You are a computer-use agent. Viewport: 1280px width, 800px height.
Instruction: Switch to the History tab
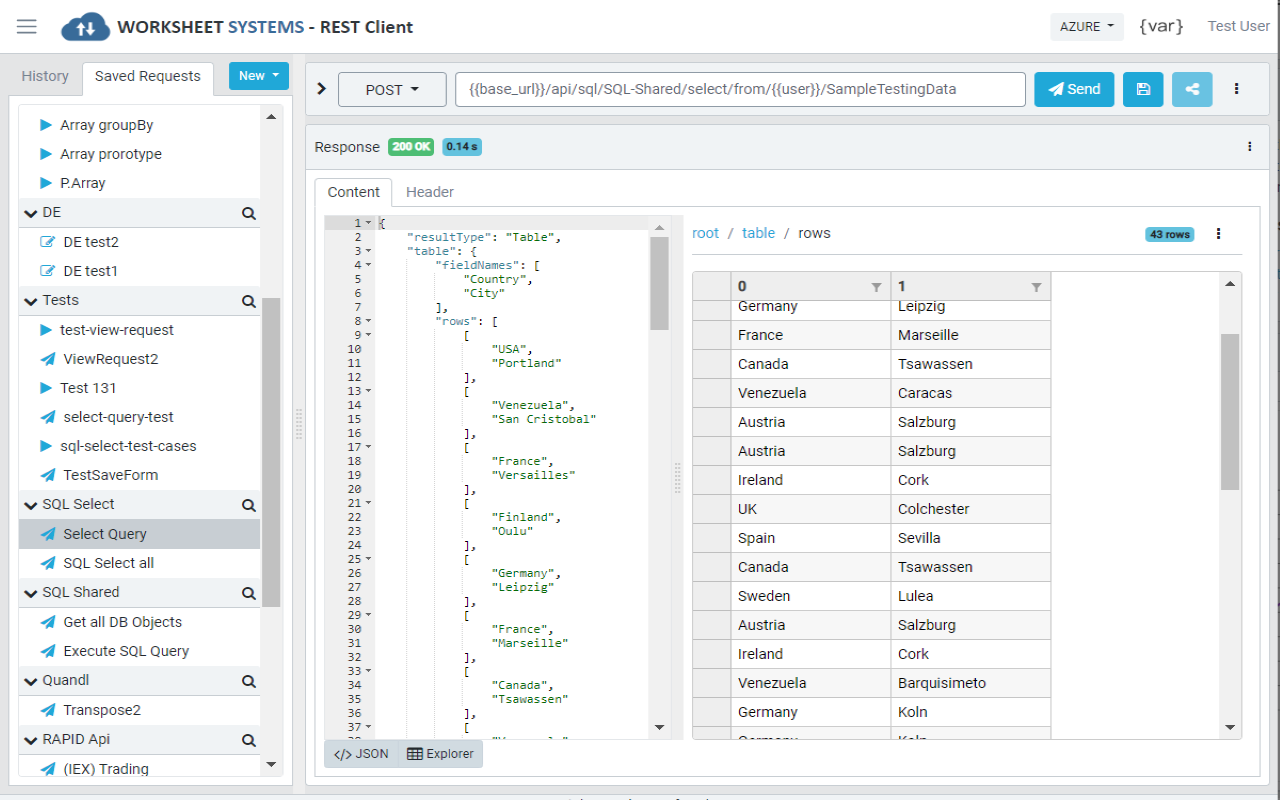[45, 76]
